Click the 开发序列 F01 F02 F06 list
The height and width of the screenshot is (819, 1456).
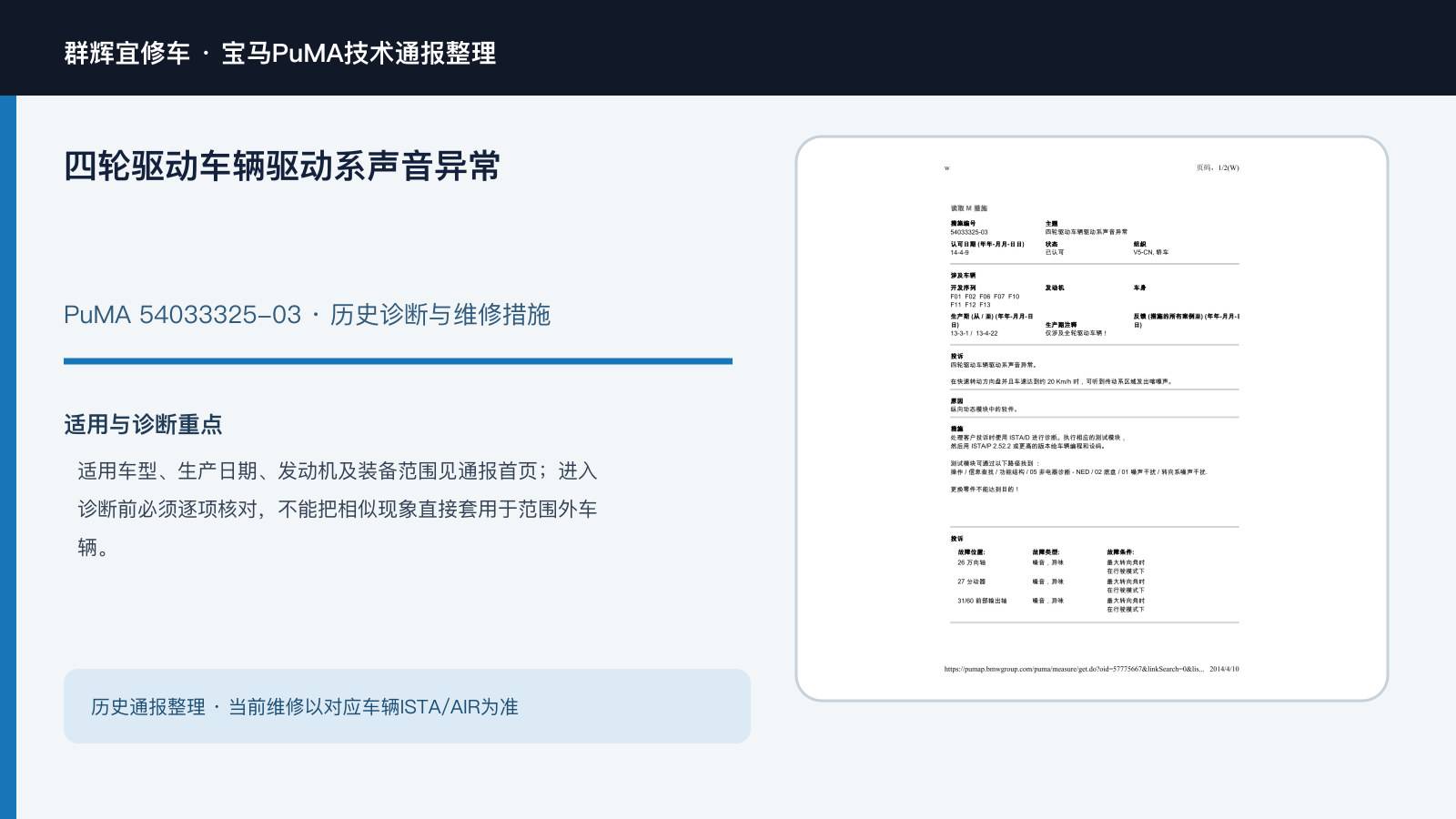[985, 300]
